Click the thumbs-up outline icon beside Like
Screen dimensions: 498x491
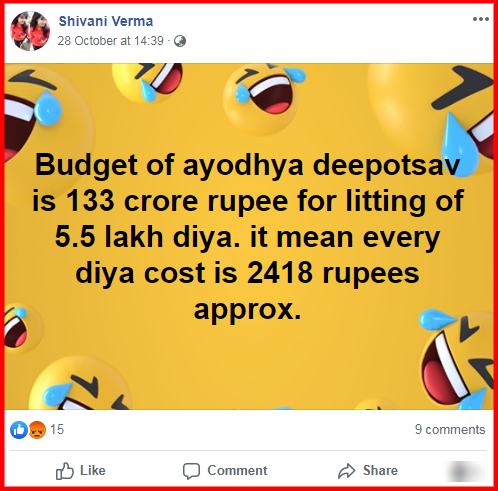point(65,471)
